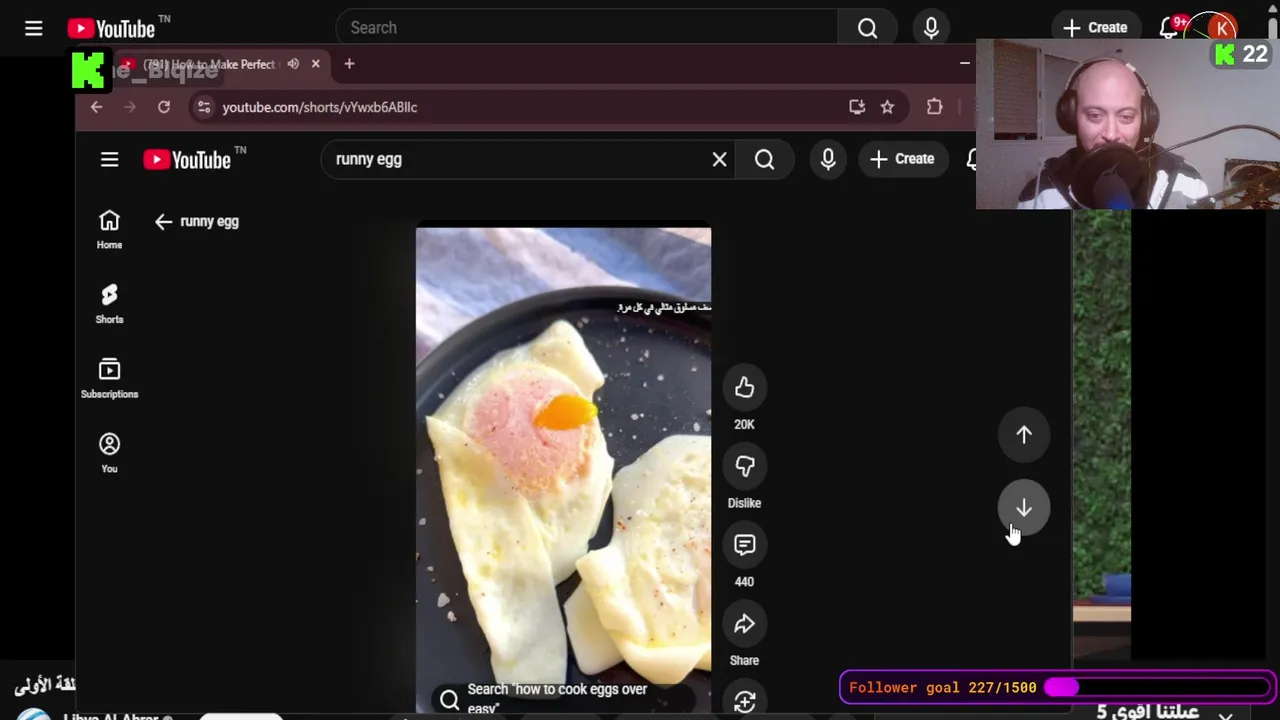Screen dimensions: 1280x720
Task: Bookmark this page with the star
Action: pos(887,107)
